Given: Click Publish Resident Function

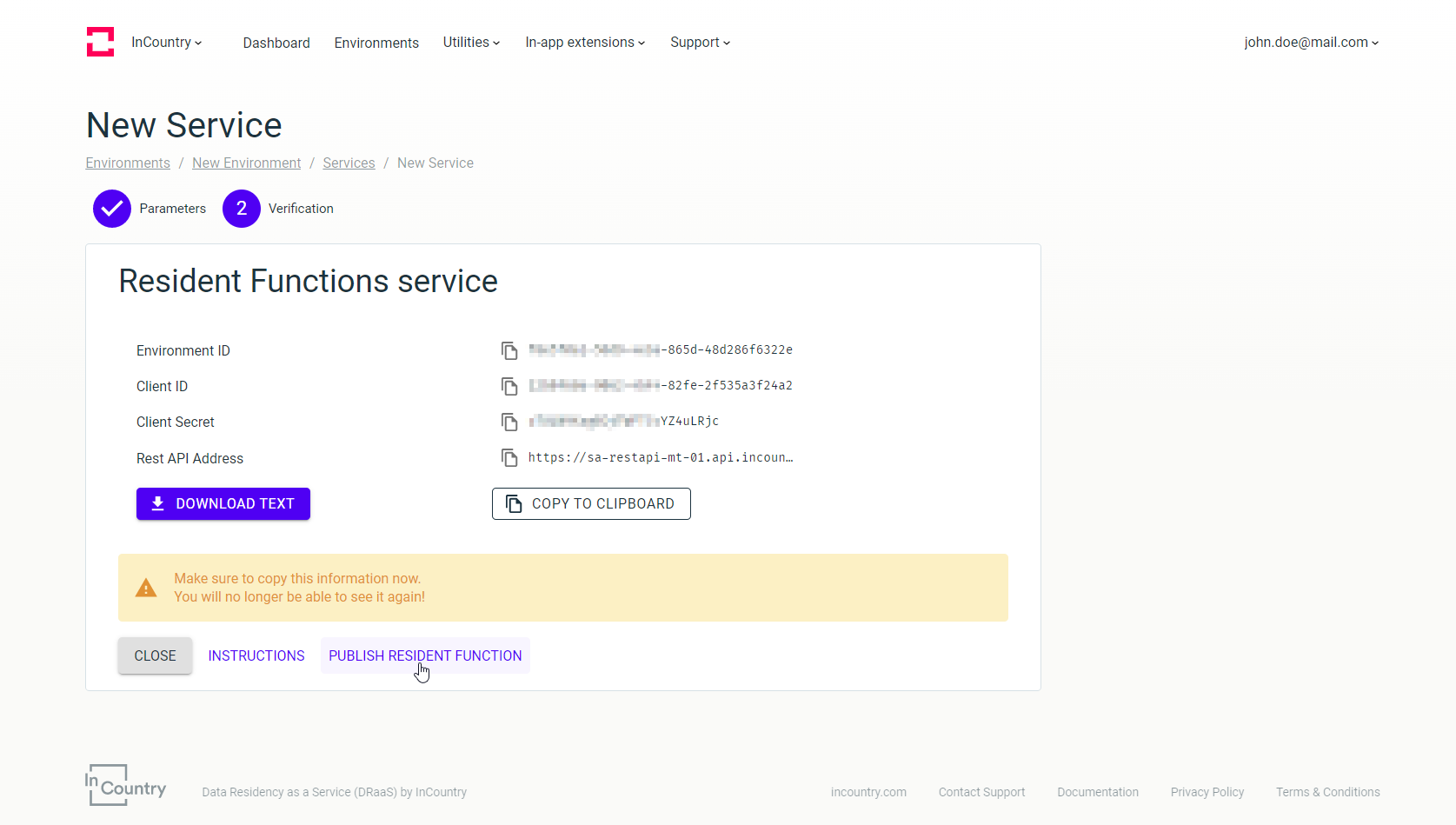Looking at the screenshot, I should pos(425,655).
